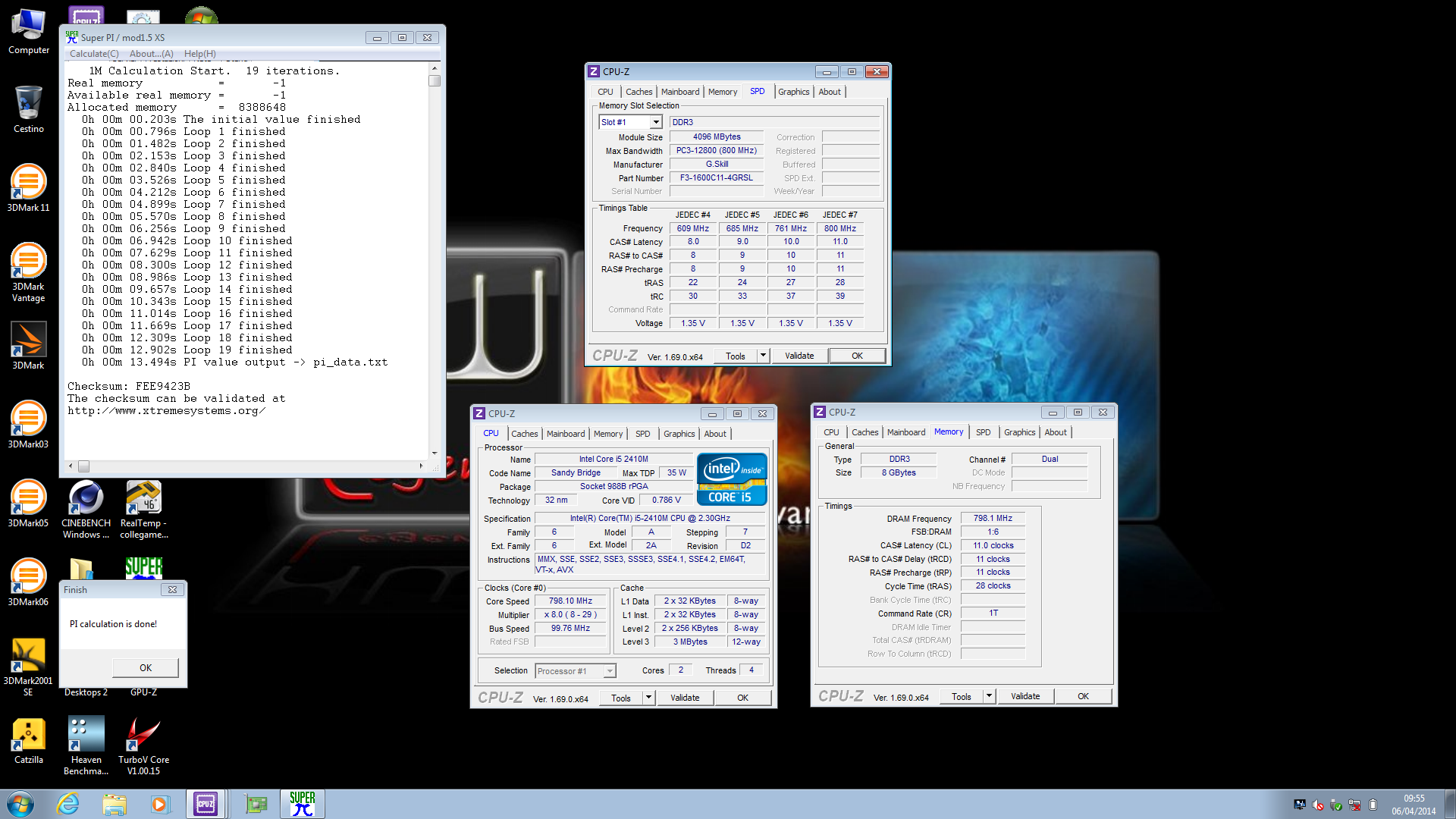Close the Finish dialog with its X button
Viewport: 1456px width, 819px height.
coord(172,590)
